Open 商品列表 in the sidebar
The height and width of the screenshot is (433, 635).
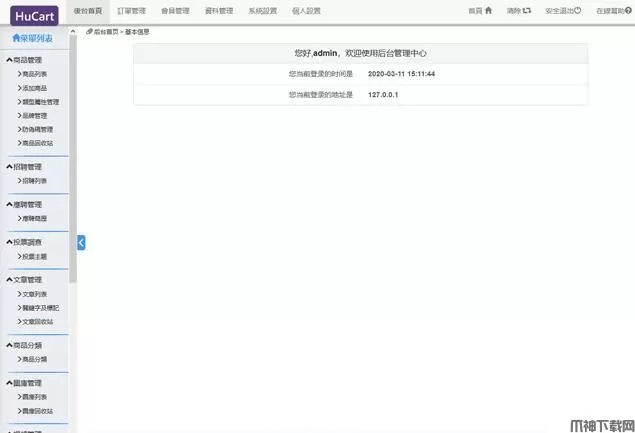(32, 74)
